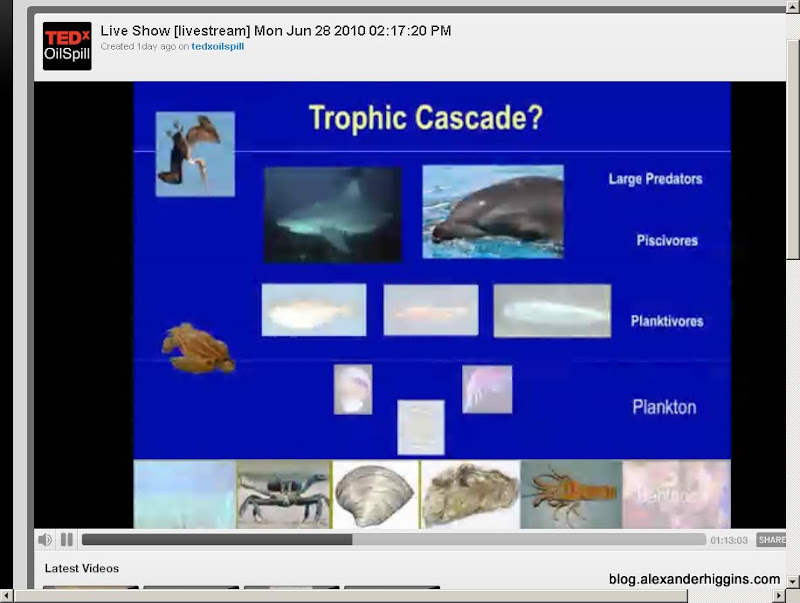800x603 pixels.
Task: Click the 01:13:03 video time display
Action: pyautogui.click(x=729, y=540)
